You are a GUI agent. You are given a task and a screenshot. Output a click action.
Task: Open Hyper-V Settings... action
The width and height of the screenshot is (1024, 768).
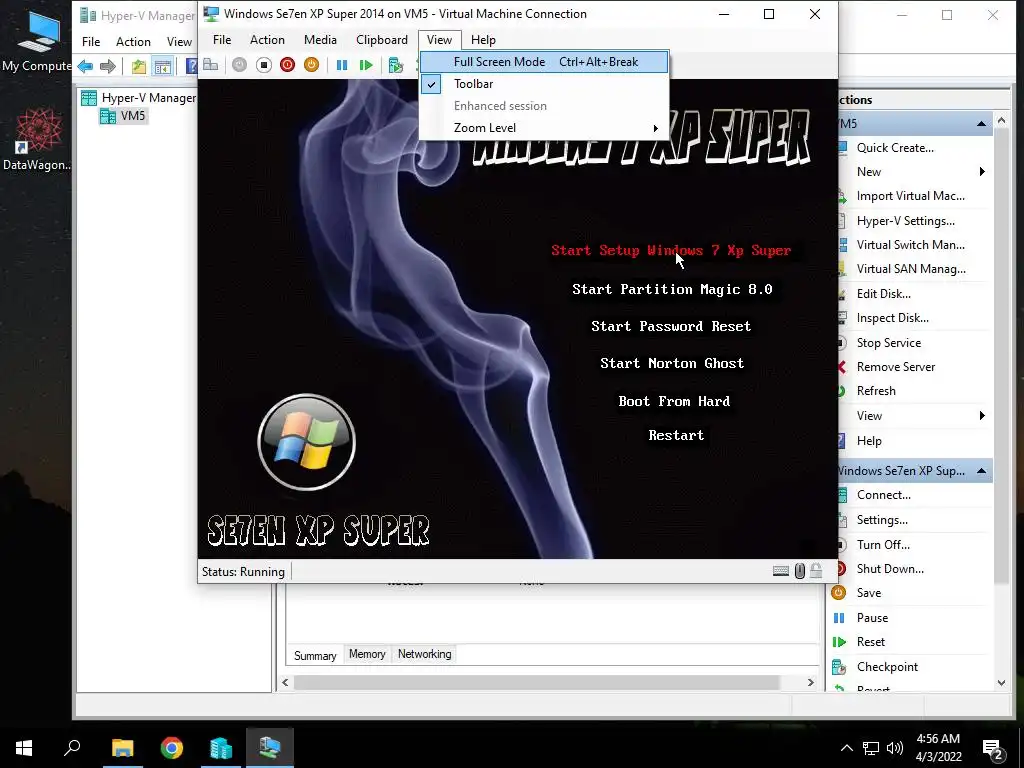[x=905, y=221]
